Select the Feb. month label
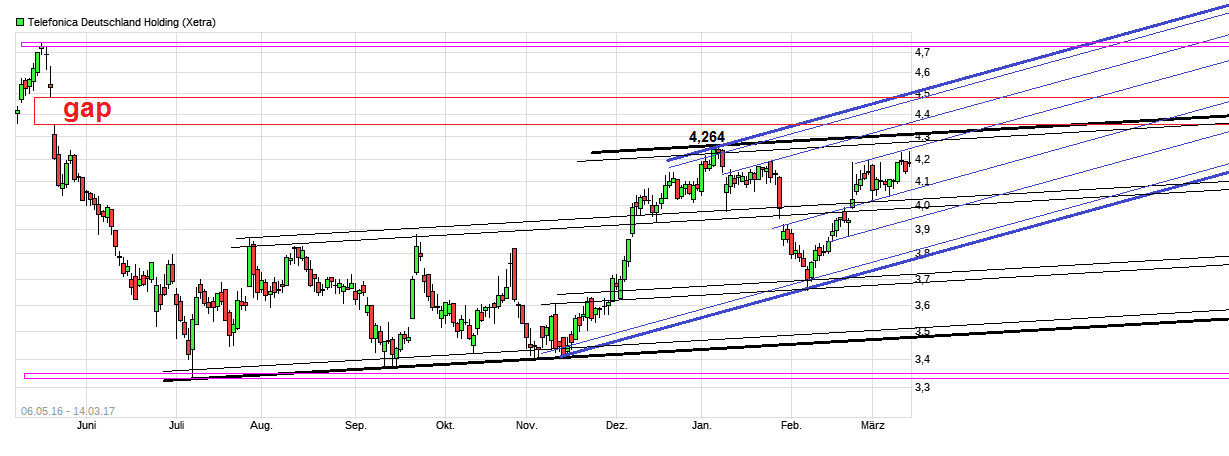The height and width of the screenshot is (456, 1229). (x=791, y=426)
